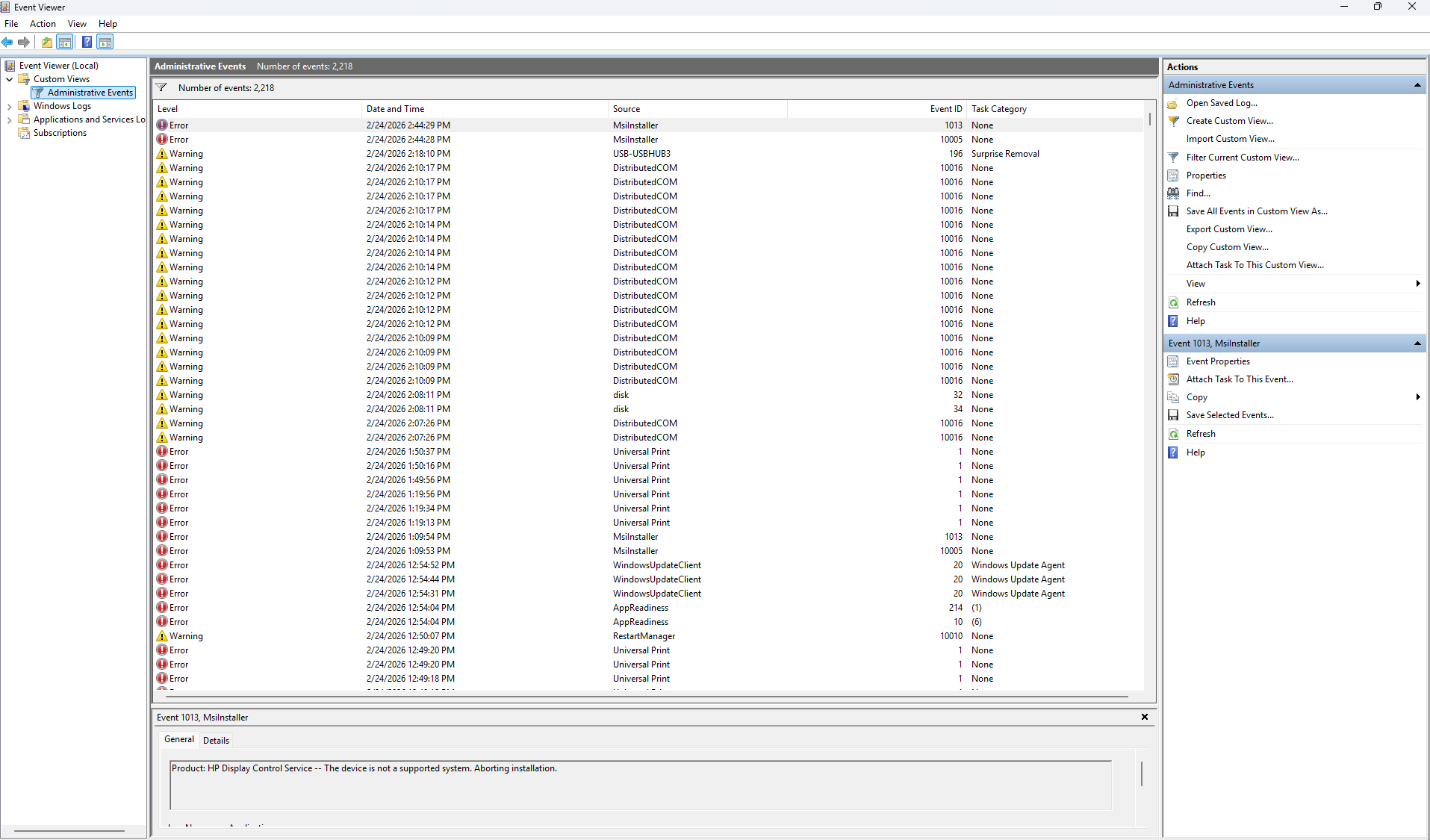Image resolution: width=1430 pixels, height=840 pixels.
Task: Click the Event Properties icon
Action: [1173, 361]
